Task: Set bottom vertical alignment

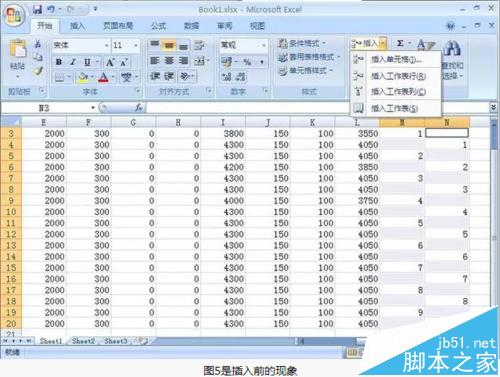Action: click(x=183, y=45)
